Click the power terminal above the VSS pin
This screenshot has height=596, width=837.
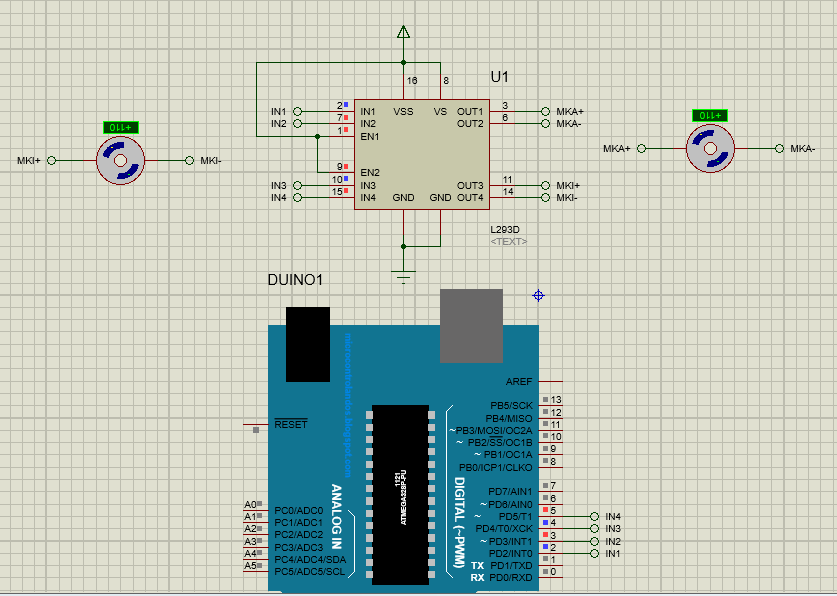click(x=403, y=32)
